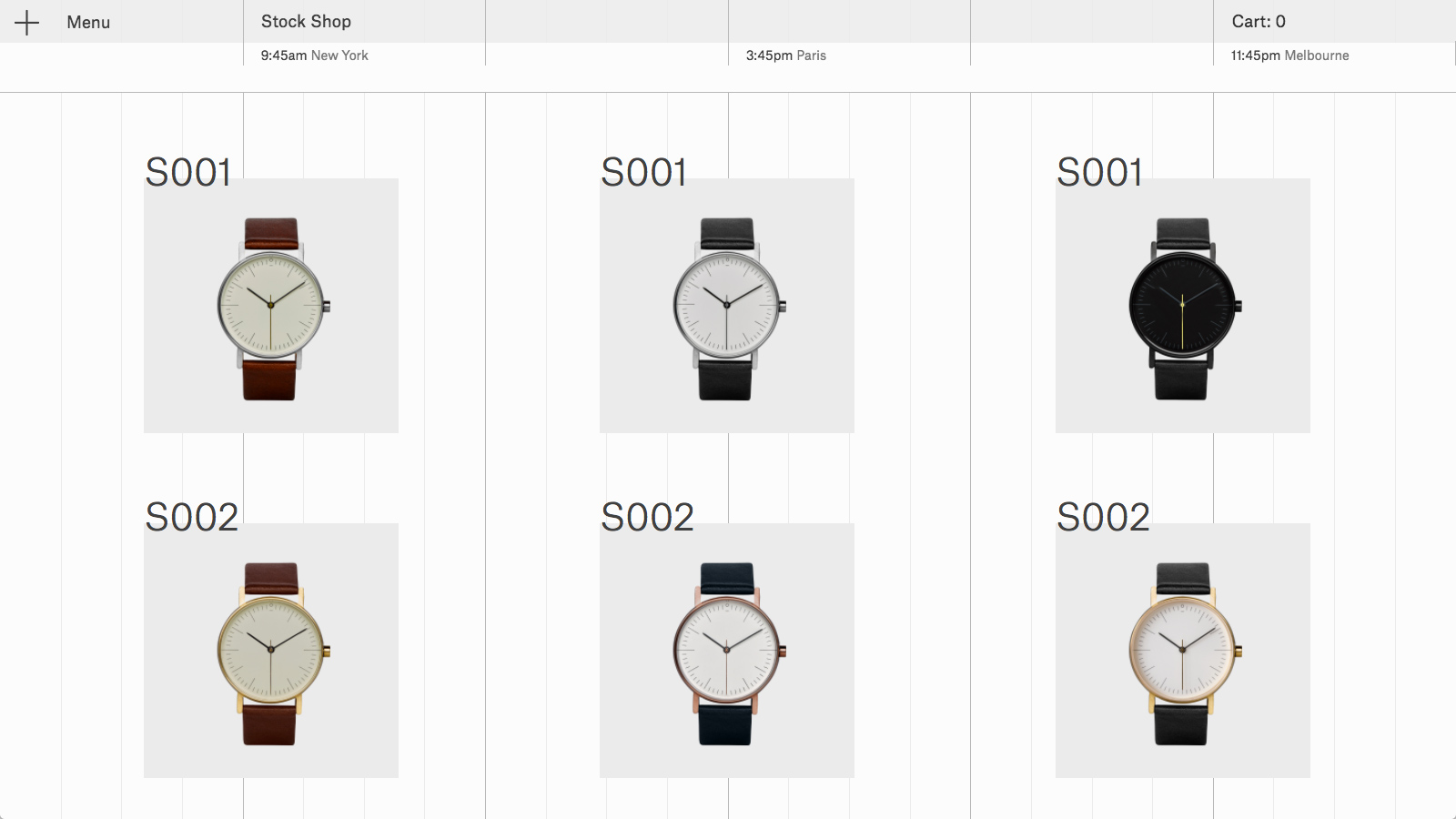This screenshot has height=819, width=1456.
Task: Click the S002 title above the gold black-strap watch
Action: pyautogui.click(x=1104, y=517)
